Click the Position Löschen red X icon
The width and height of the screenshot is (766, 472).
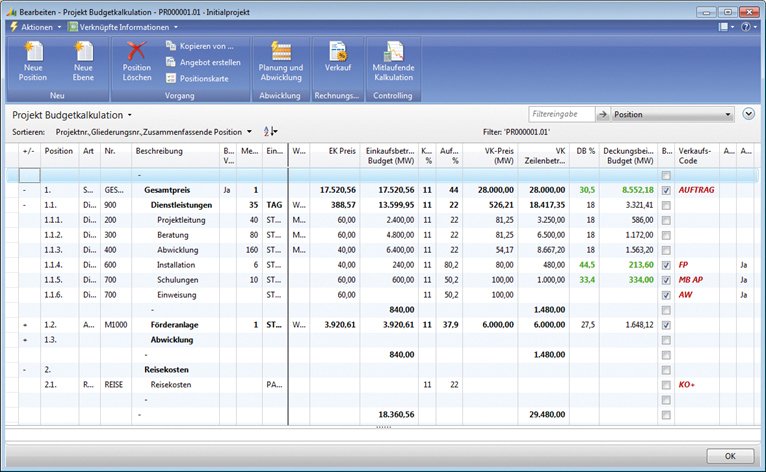pyautogui.click(x=136, y=51)
